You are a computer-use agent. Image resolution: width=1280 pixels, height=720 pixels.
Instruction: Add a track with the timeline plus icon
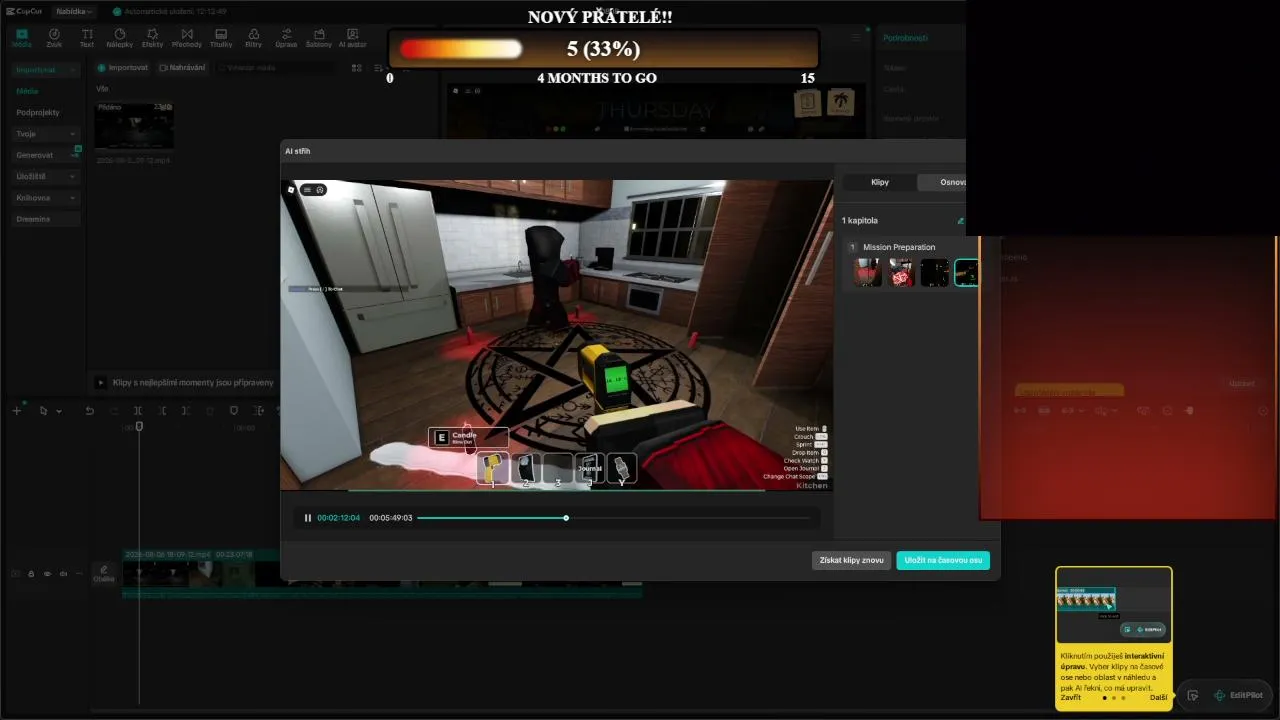[x=16, y=411]
